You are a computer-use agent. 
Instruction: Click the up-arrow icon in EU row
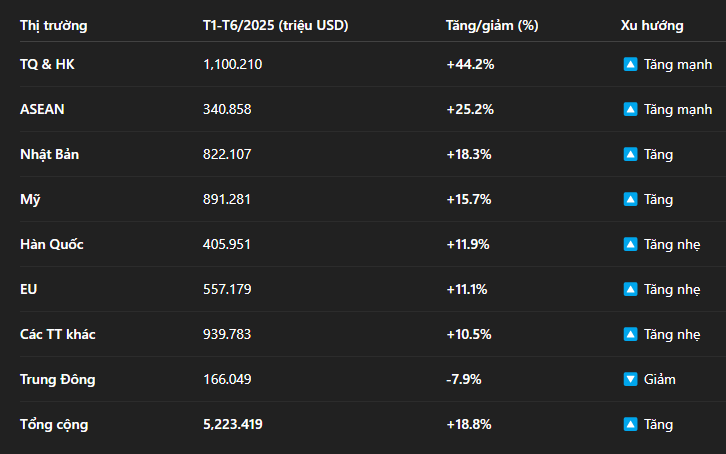coord(630,289)
